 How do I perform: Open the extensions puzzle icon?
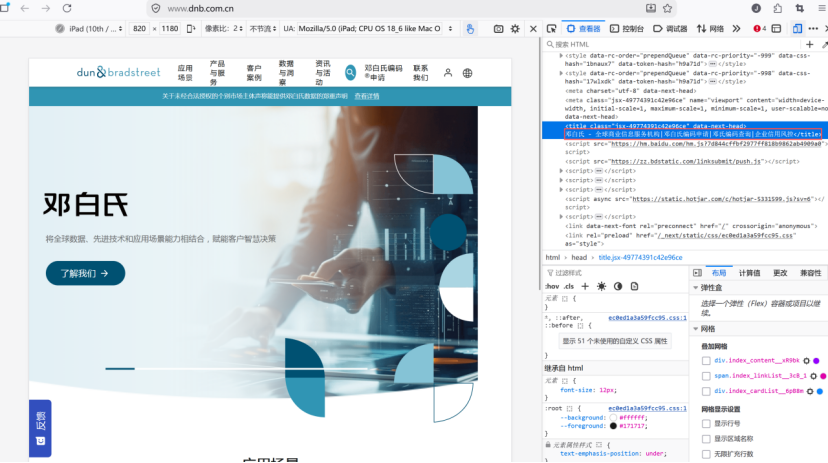click(778, 8)
